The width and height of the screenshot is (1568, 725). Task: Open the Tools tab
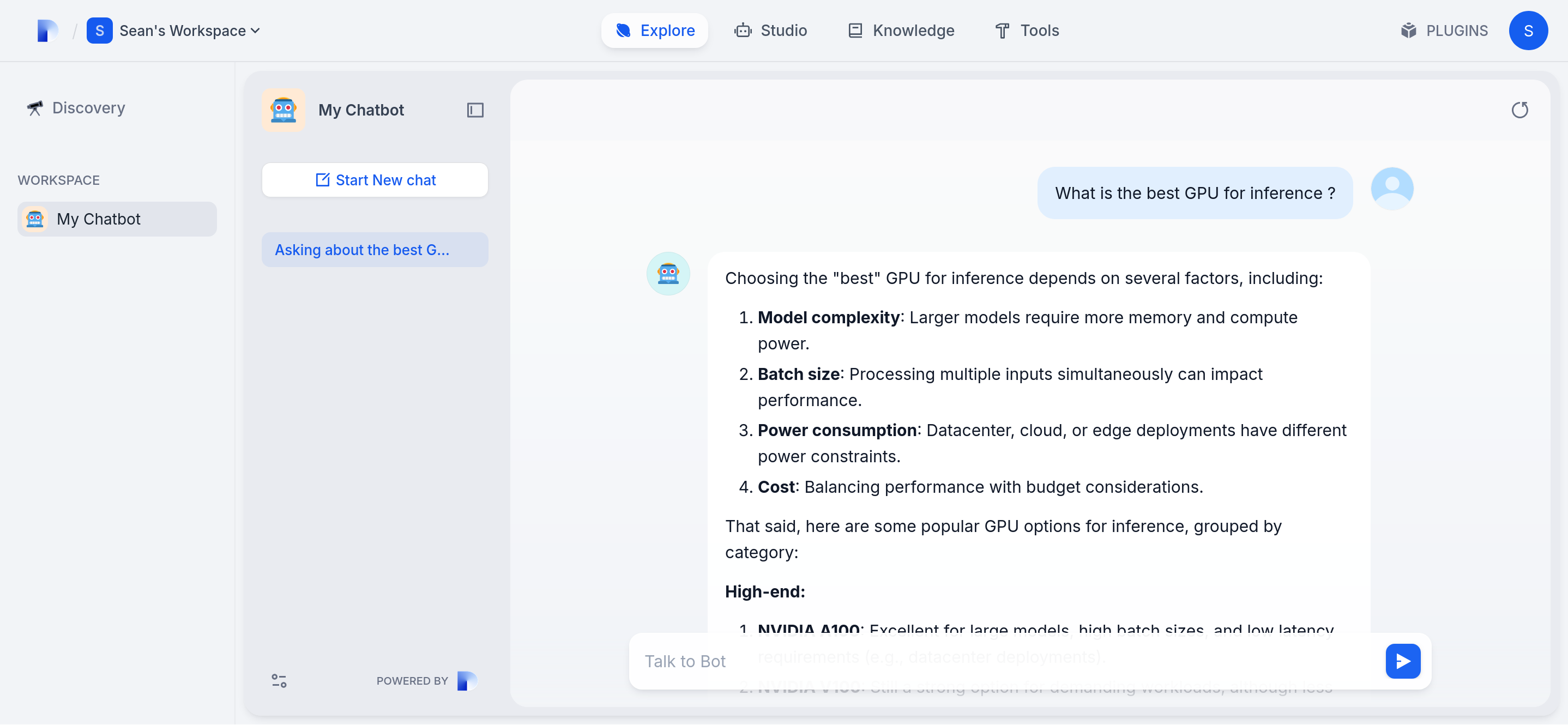coord(1027,31)
